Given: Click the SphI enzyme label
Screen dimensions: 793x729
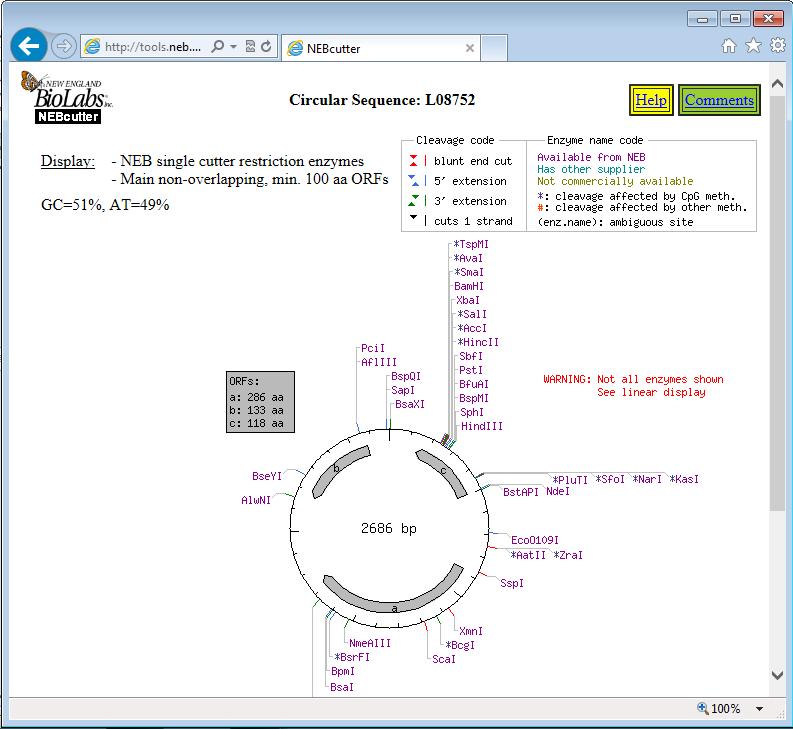Looking at the screenshot, I should 472,412.
